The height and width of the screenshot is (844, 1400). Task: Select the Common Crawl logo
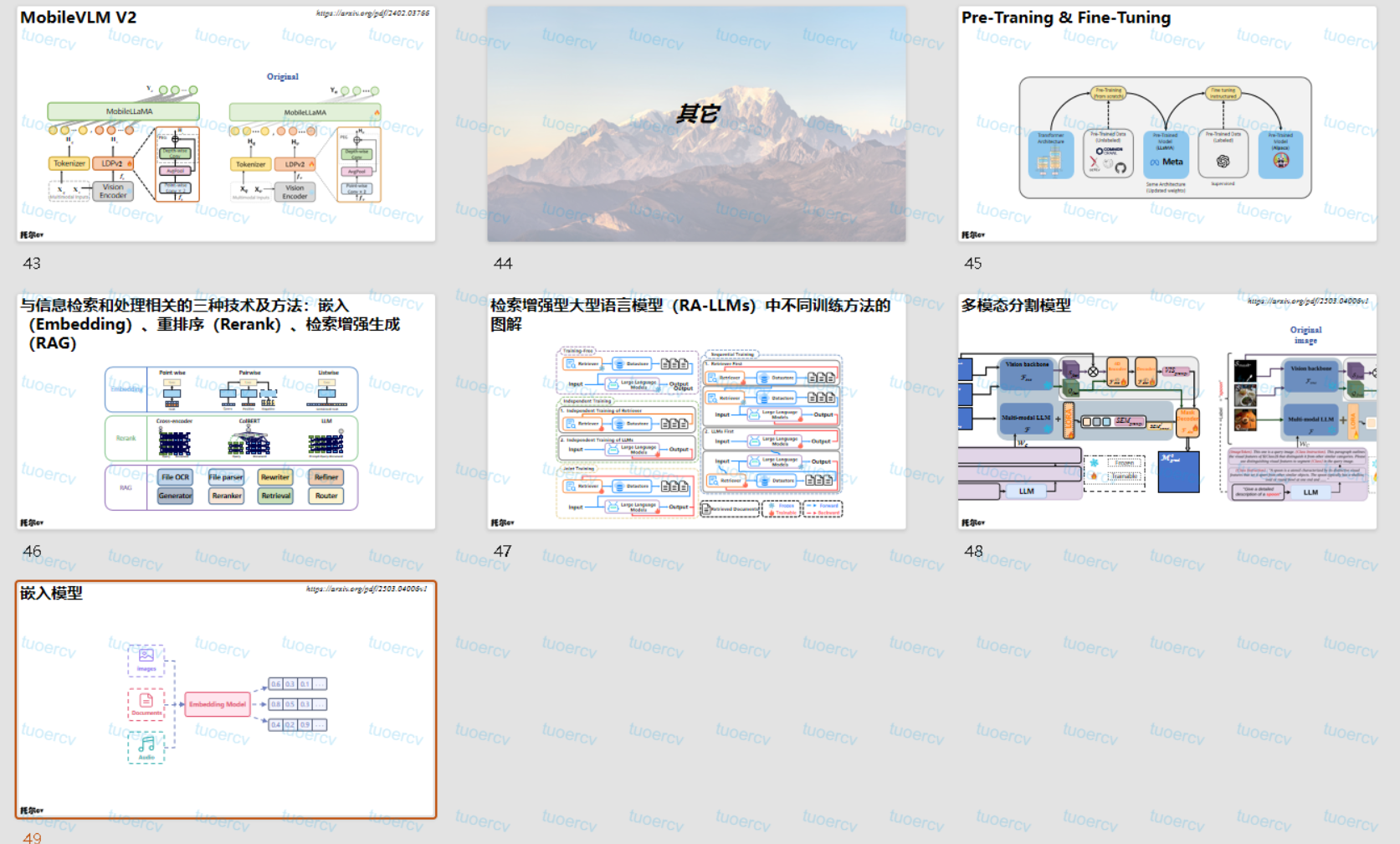tap(1109, 152)
